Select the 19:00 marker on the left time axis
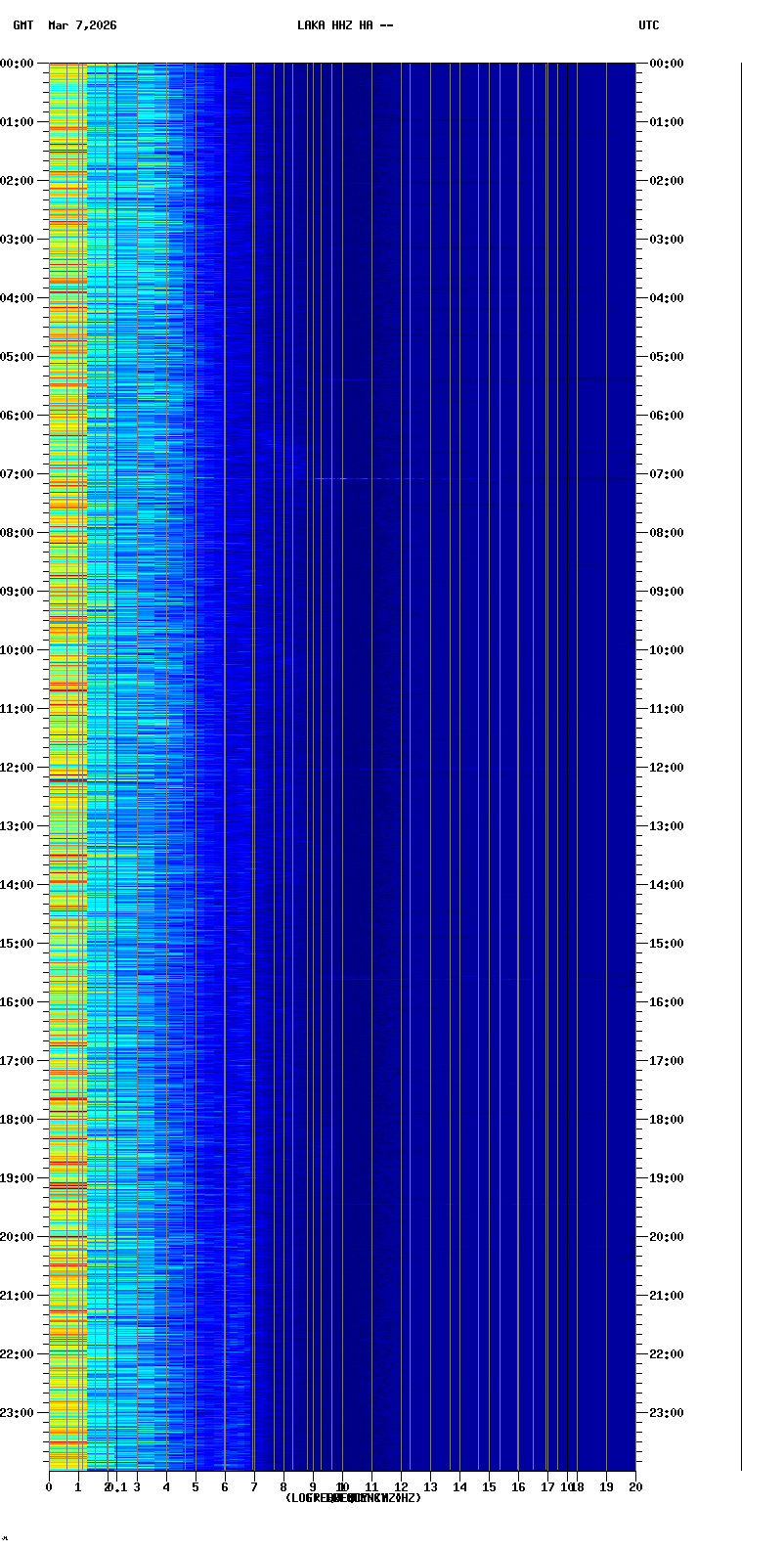Screen dimensions: 784x1549 click(x=18, y=1178)
